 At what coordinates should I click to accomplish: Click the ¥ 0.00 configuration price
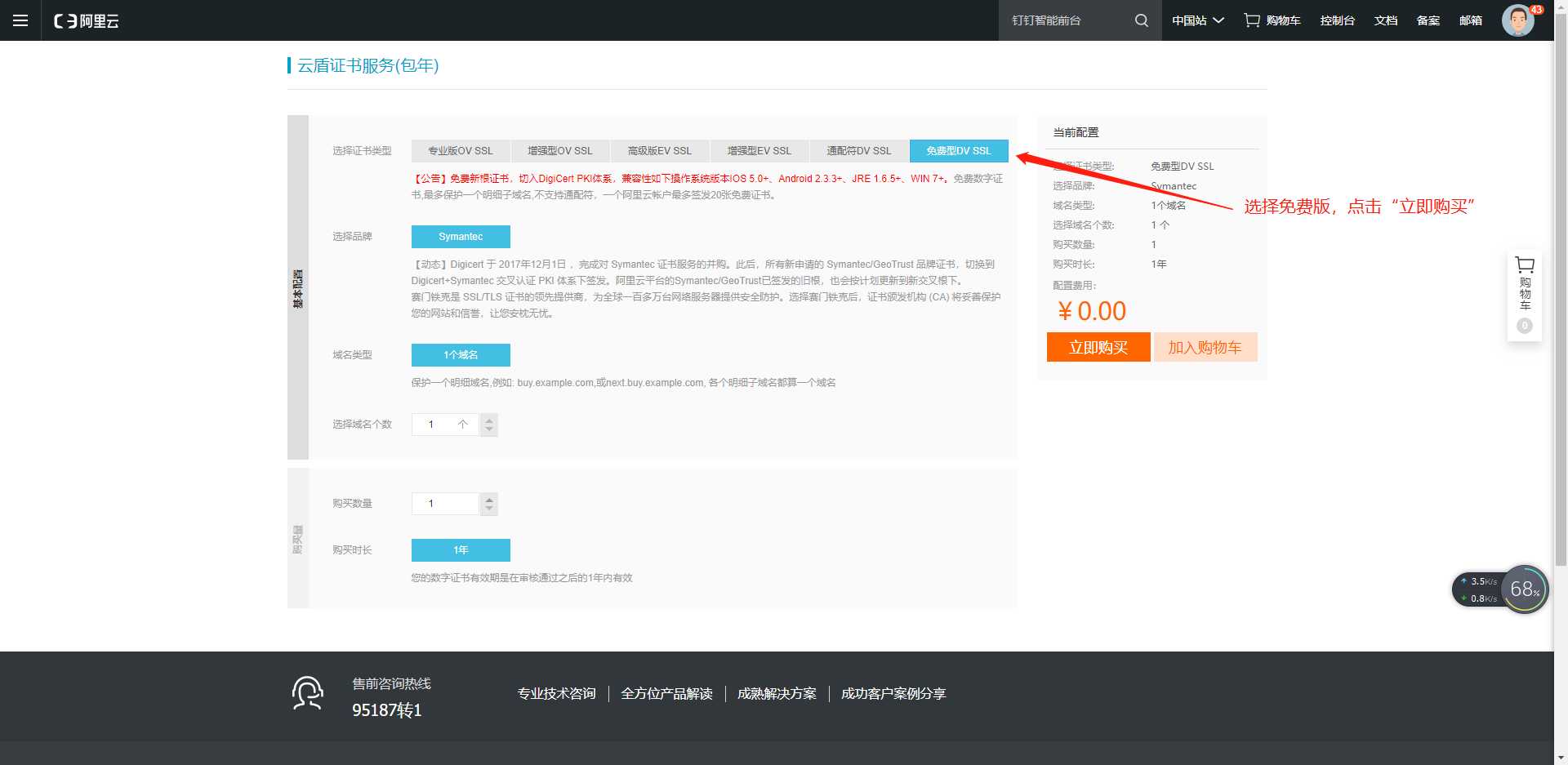pyautogui.click(x=1092, y=311)
